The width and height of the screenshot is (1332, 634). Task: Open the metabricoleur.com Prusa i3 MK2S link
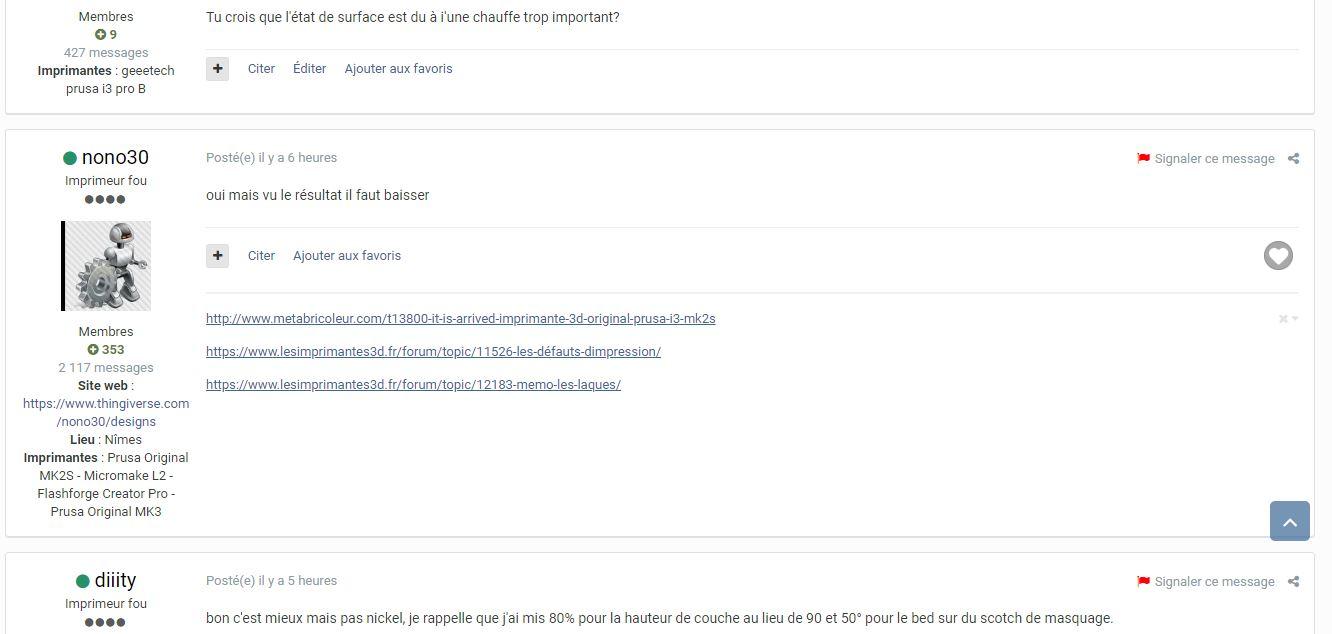click(x=461, y=319)
